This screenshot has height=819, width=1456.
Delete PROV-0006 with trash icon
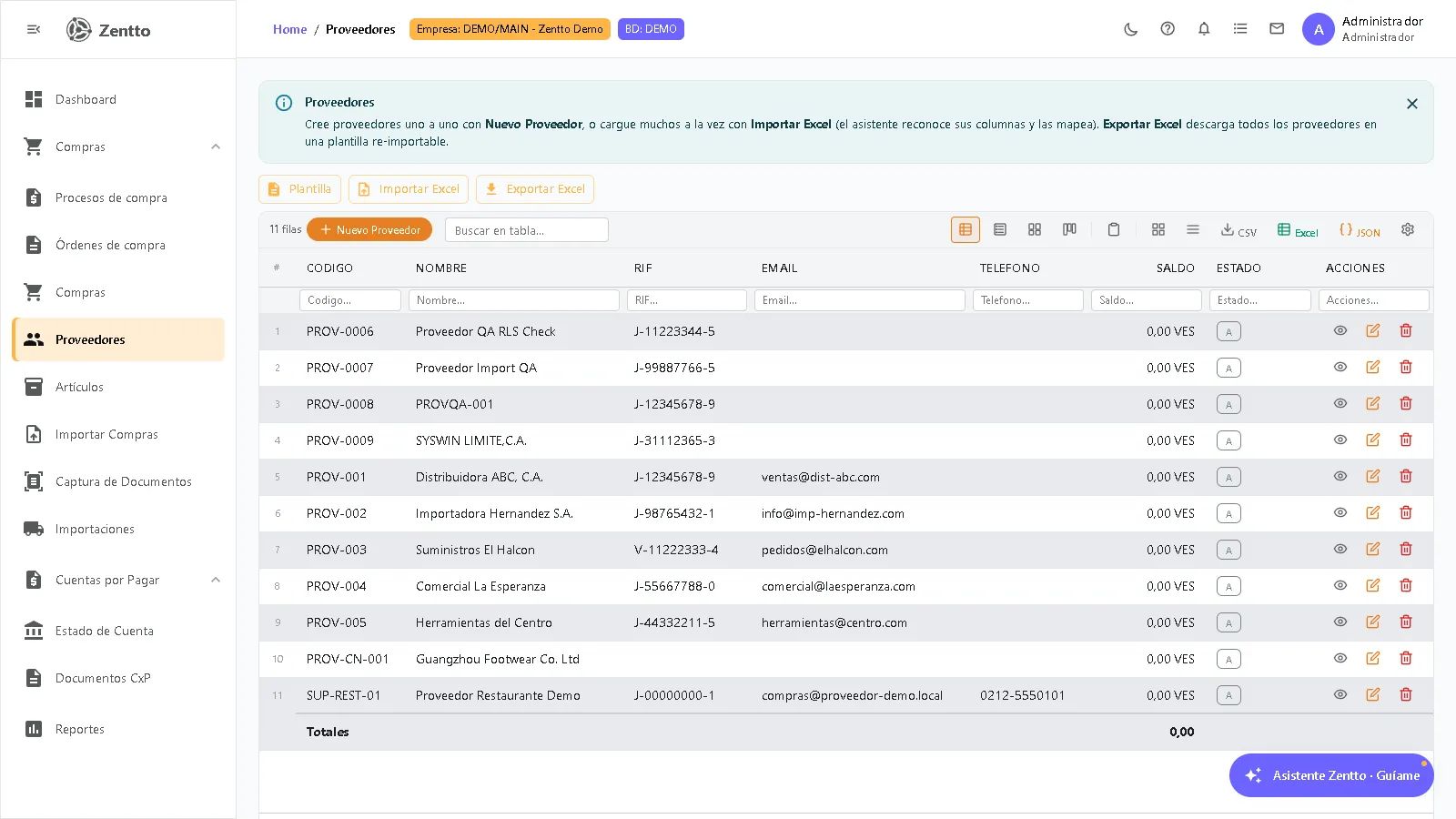(1406, 331)
